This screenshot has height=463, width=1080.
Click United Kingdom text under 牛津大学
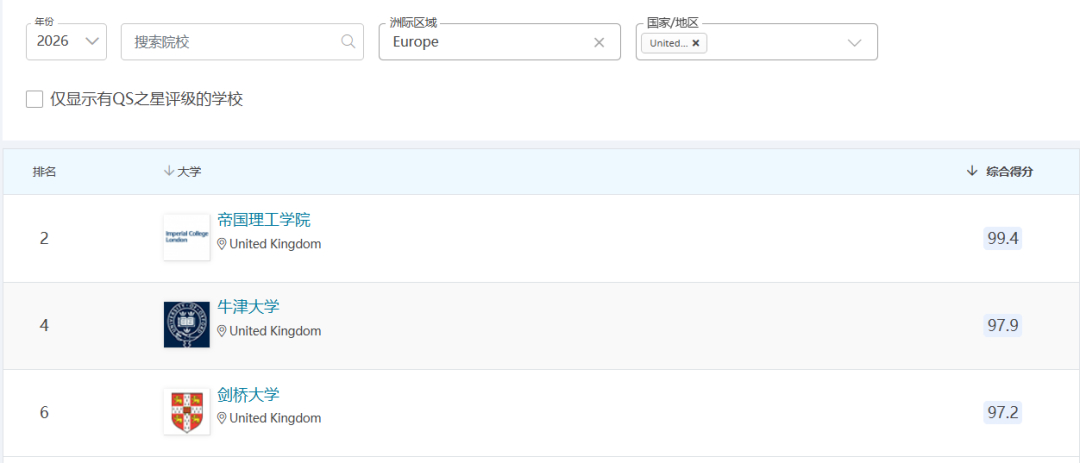point(275,331)
